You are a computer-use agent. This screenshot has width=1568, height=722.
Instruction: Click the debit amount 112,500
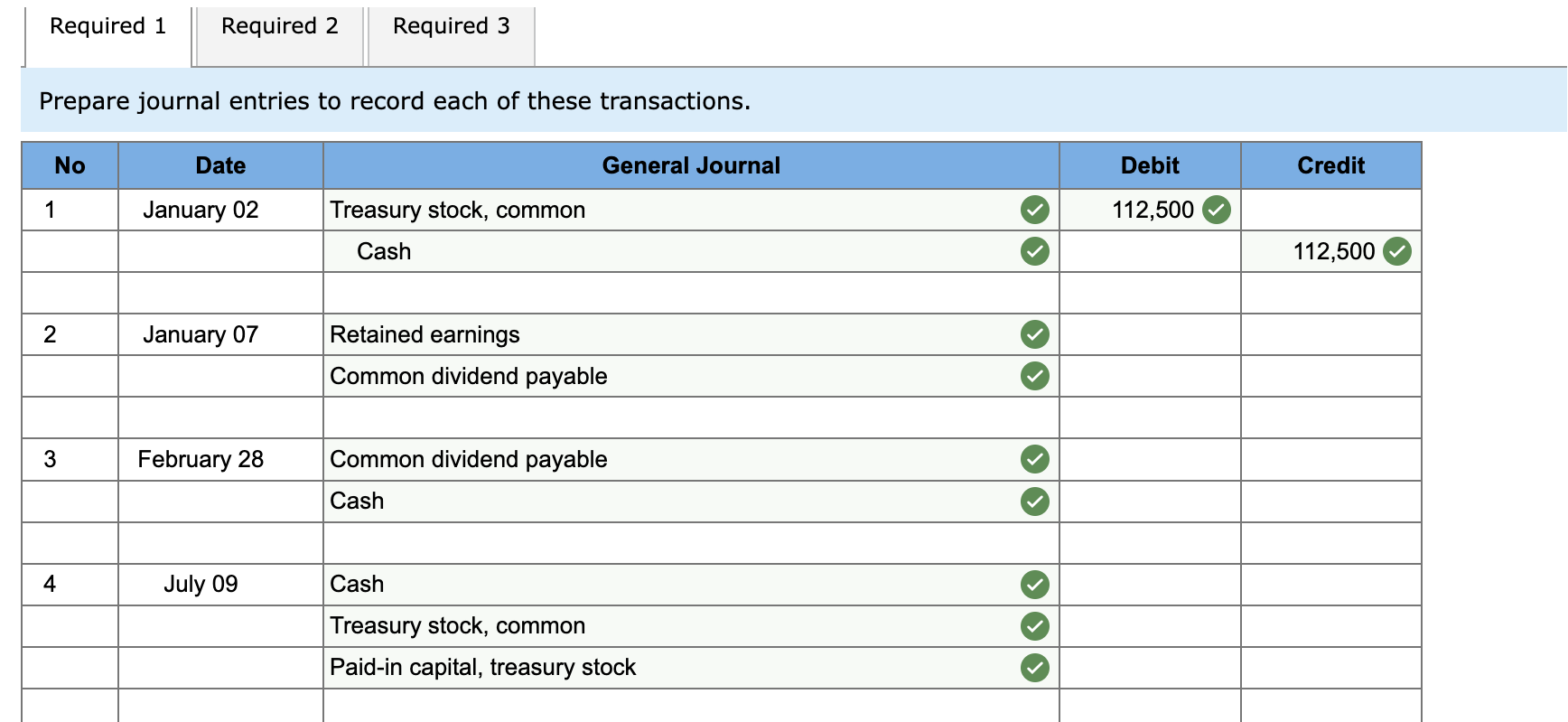1153,210
